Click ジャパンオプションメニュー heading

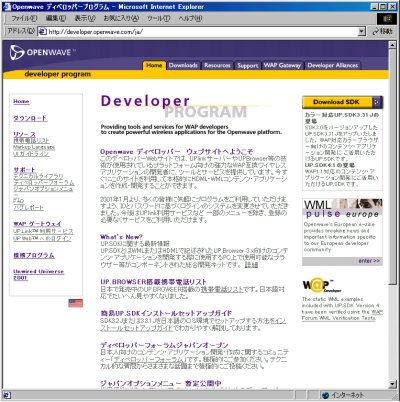click(161, 383)
